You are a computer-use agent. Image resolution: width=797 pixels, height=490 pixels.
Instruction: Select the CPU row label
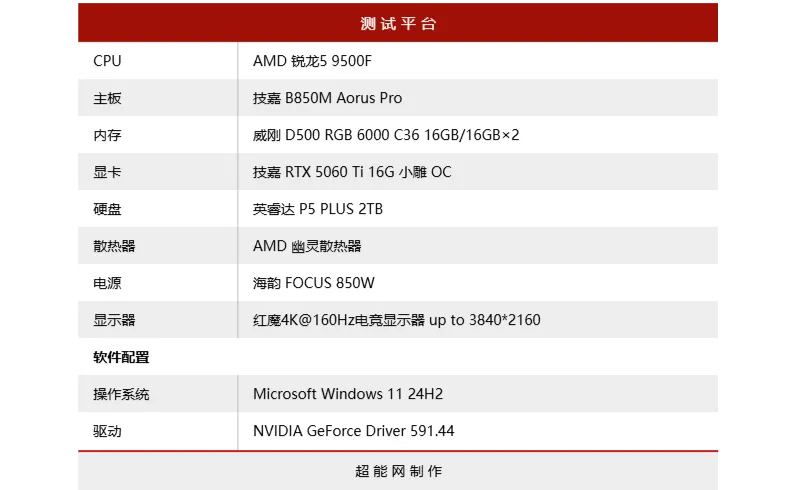pos(107,61)
